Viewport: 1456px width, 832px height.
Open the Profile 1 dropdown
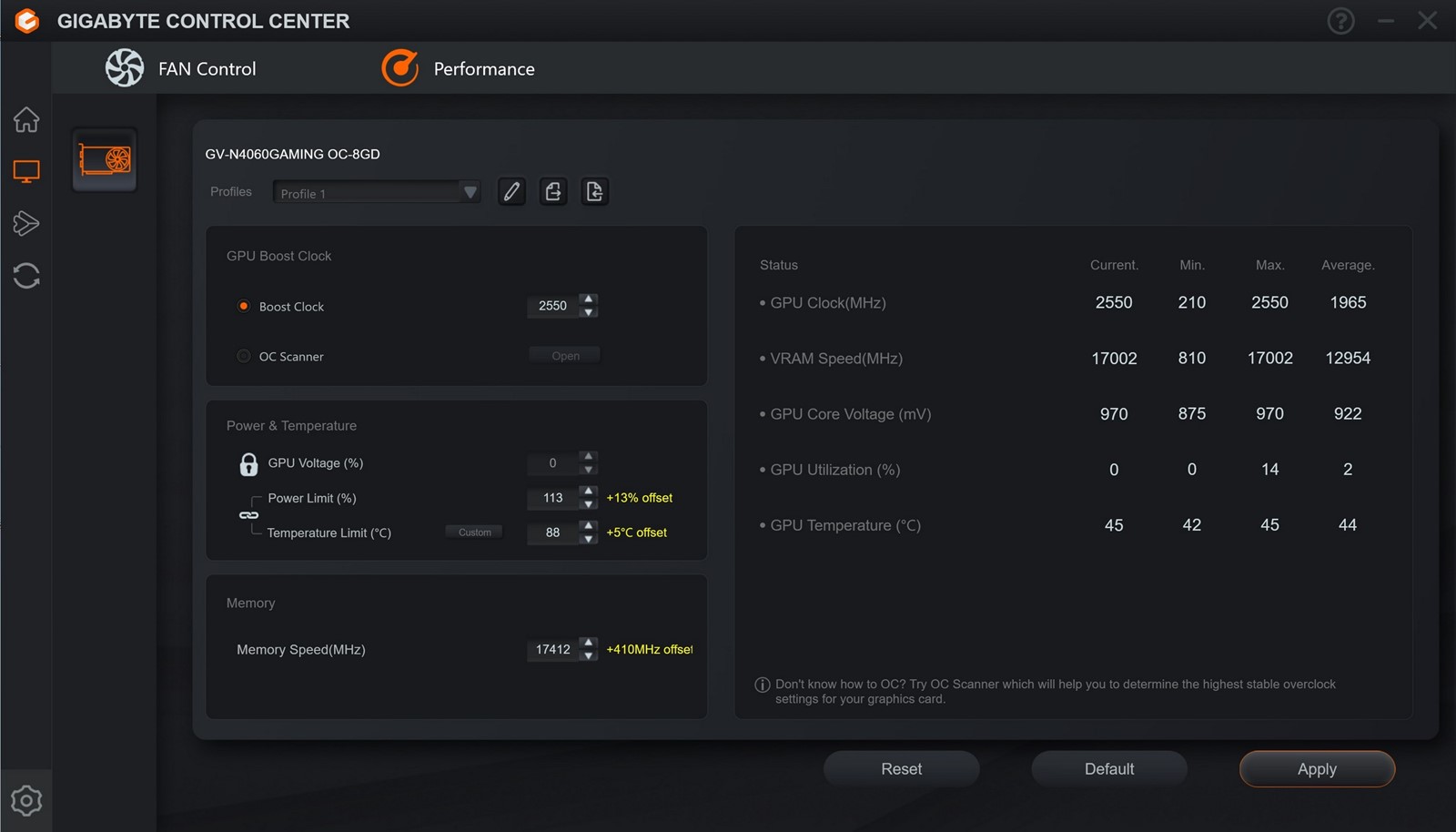(x=377, y=192)
